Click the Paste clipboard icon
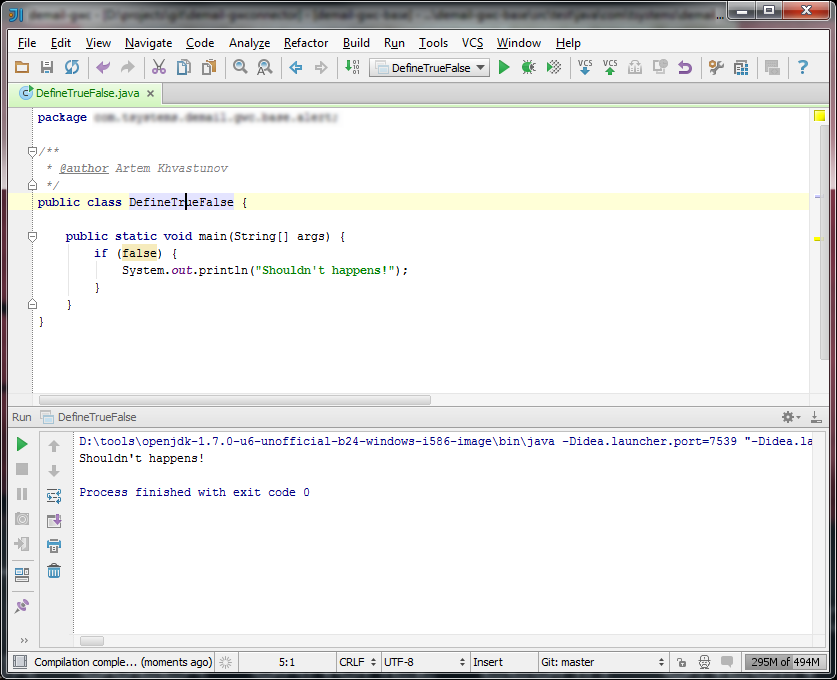Screen dimensions: 837x680 209,67
